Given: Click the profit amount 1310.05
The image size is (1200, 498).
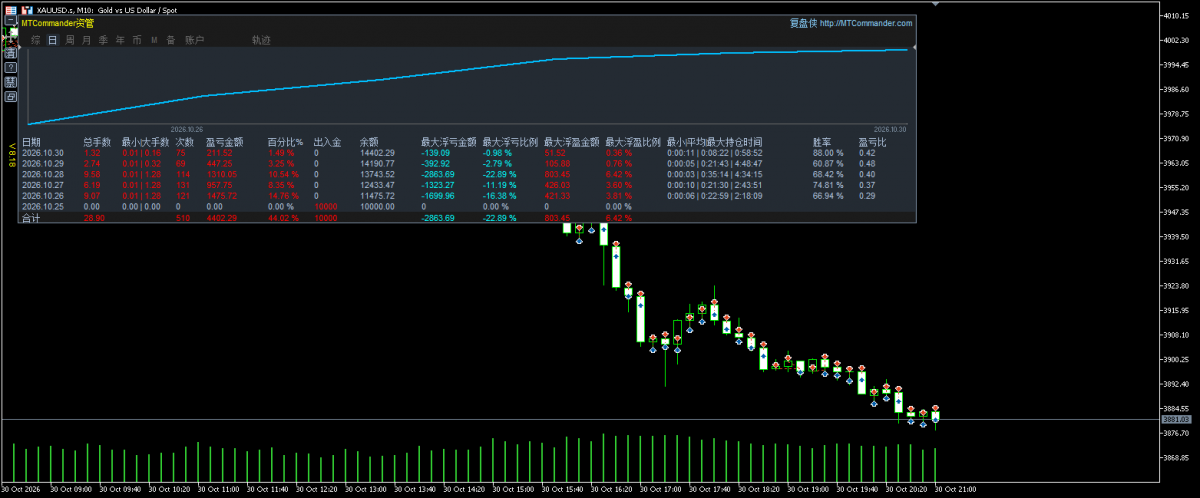Looking at the screenshot, I should (x=221, y=174).
